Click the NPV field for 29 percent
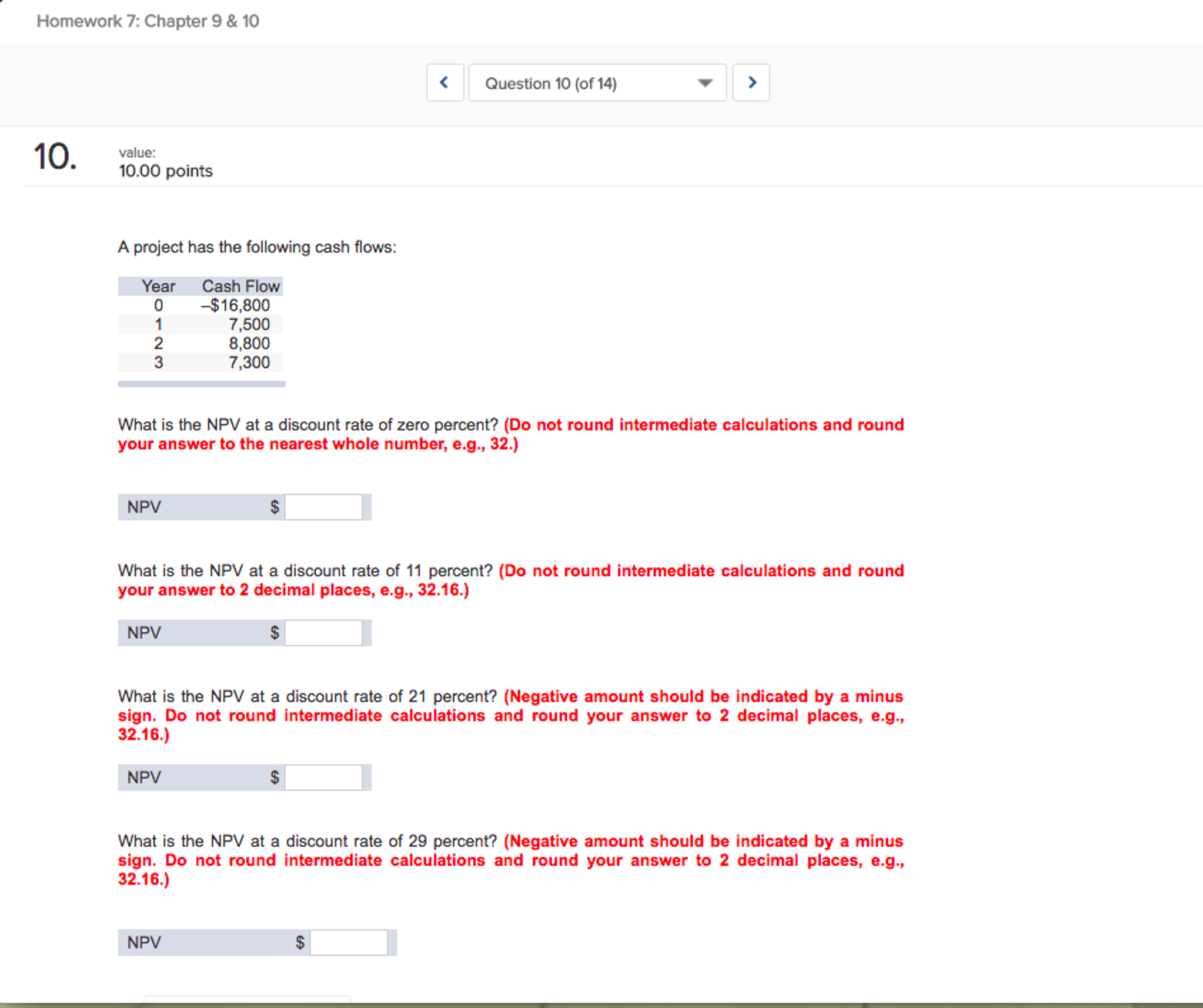1203x1008 pixels. click(x=349, y=942)
